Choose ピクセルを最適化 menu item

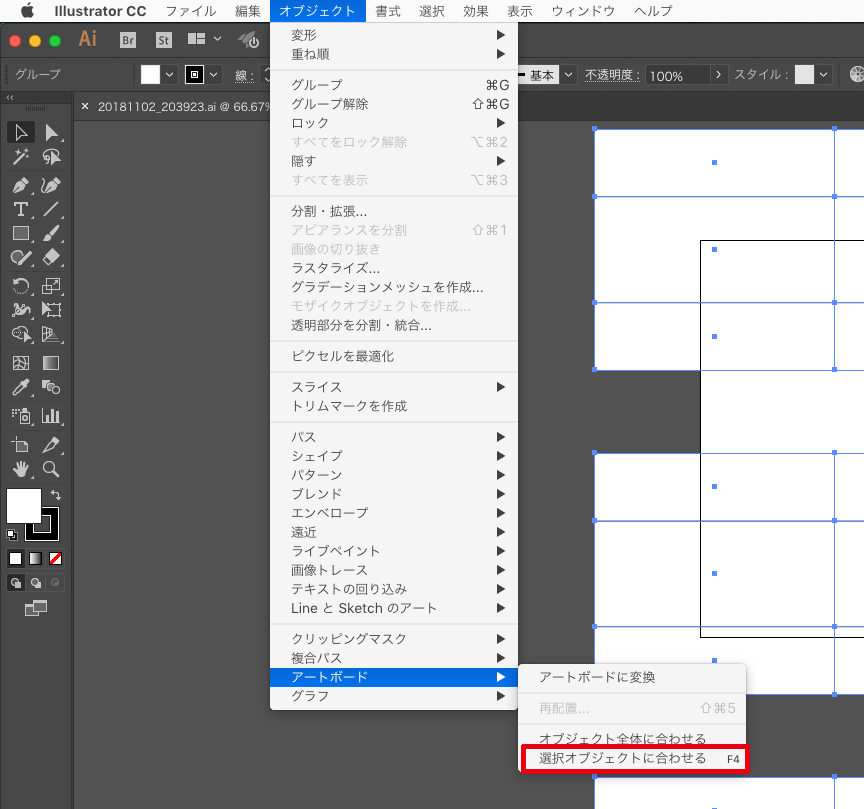pos(393,356)
